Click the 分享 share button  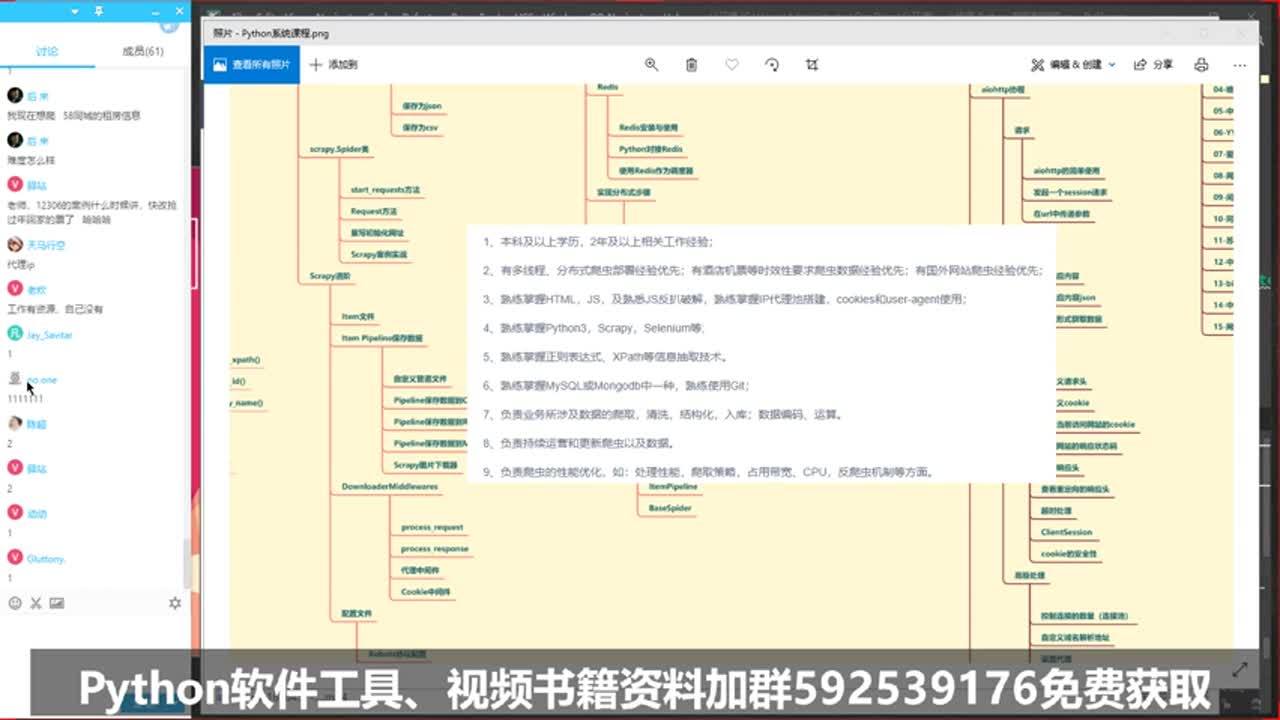pyautogui.click(x=1153, y=64)
